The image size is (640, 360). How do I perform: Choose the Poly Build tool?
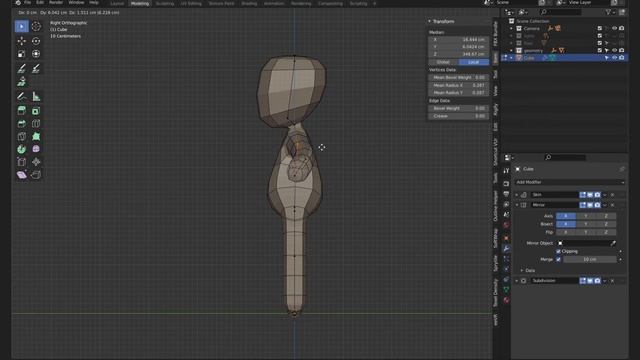(36, 136)
